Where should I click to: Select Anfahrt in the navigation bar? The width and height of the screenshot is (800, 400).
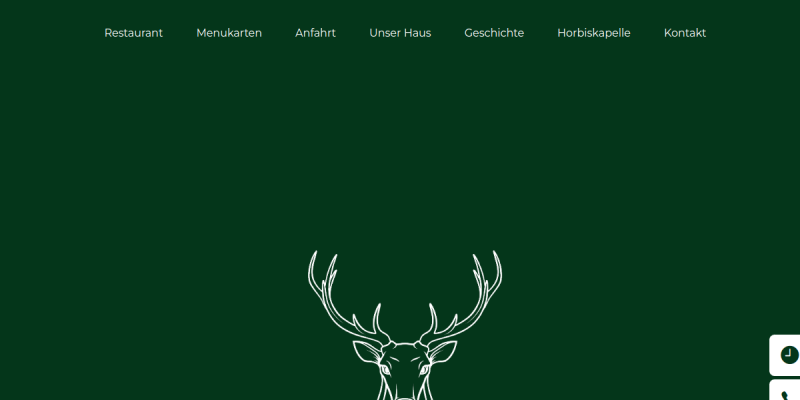(315, 33)
